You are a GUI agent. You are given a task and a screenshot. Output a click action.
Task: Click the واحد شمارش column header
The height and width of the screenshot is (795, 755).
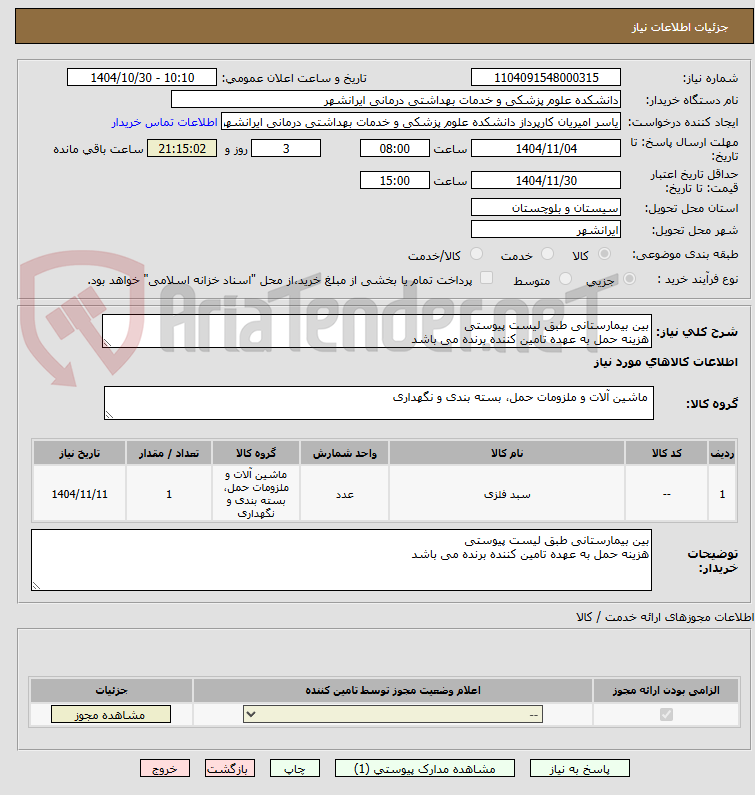click(344, 453)
